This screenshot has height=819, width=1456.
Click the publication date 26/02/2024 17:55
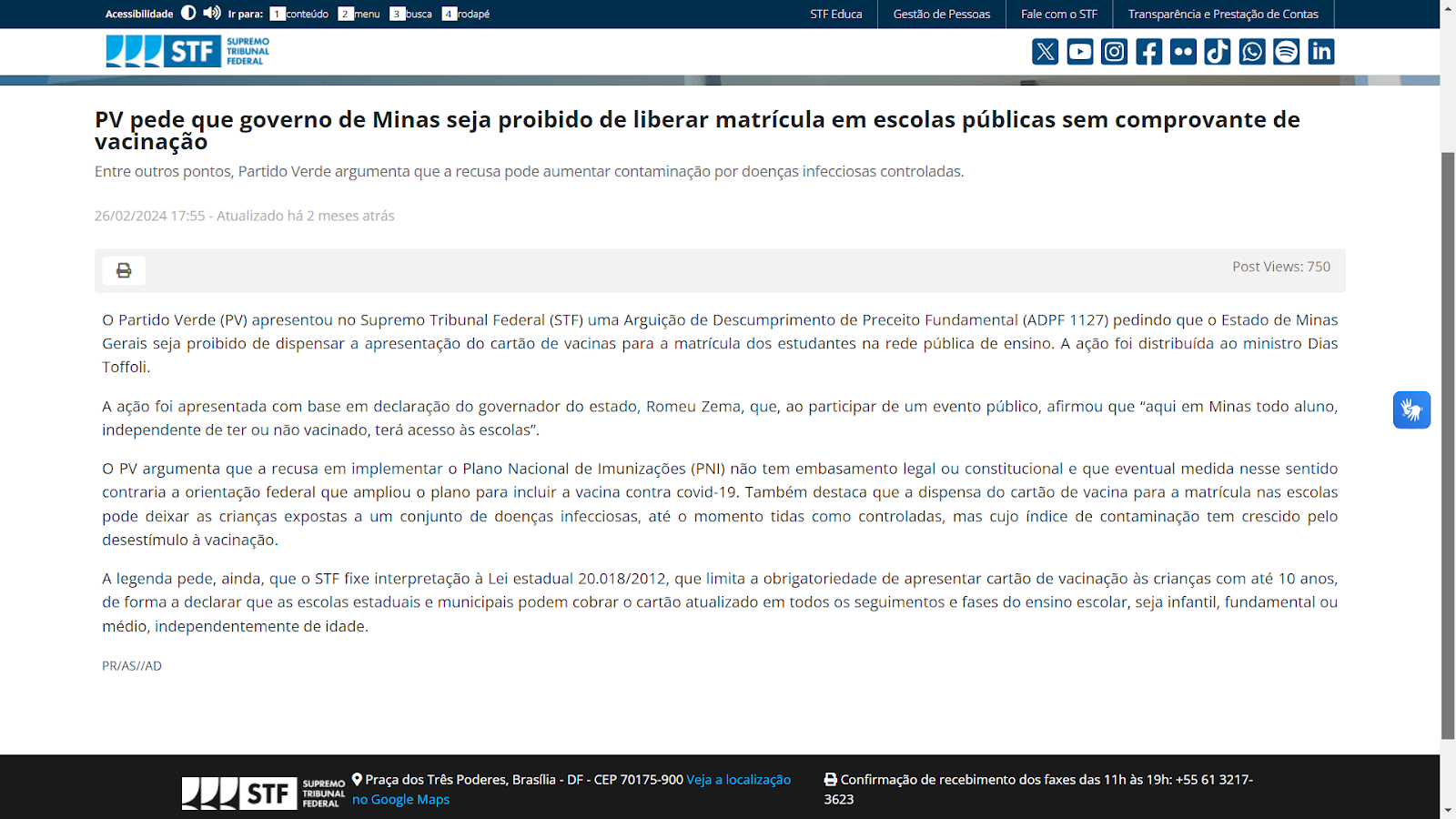[x=150, y=216]
